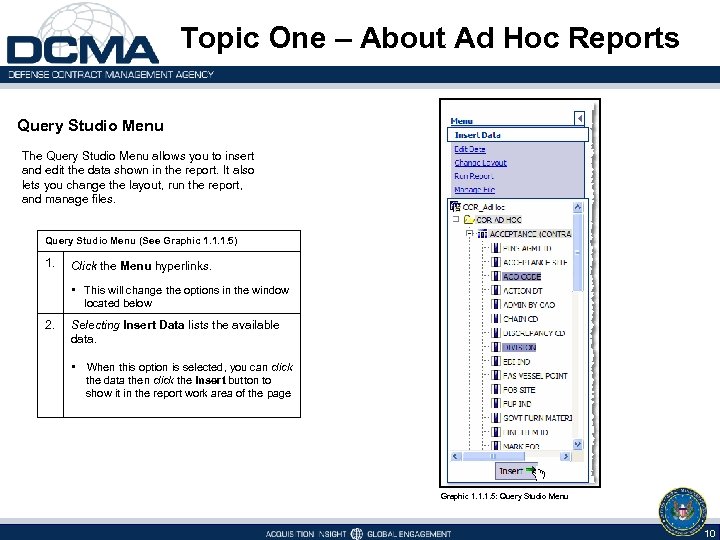Click the icon next to FUP IND

pyautogui.click(x=496, y=404)
